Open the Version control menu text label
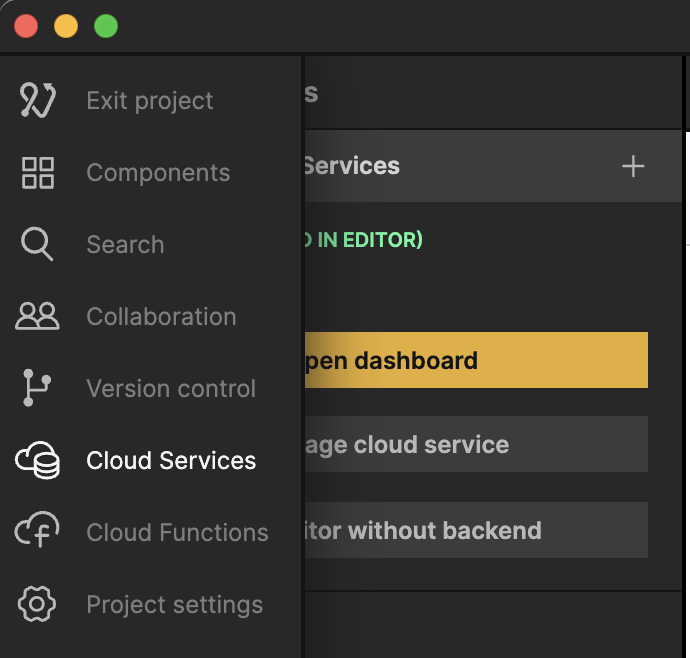 coord(171,389)
